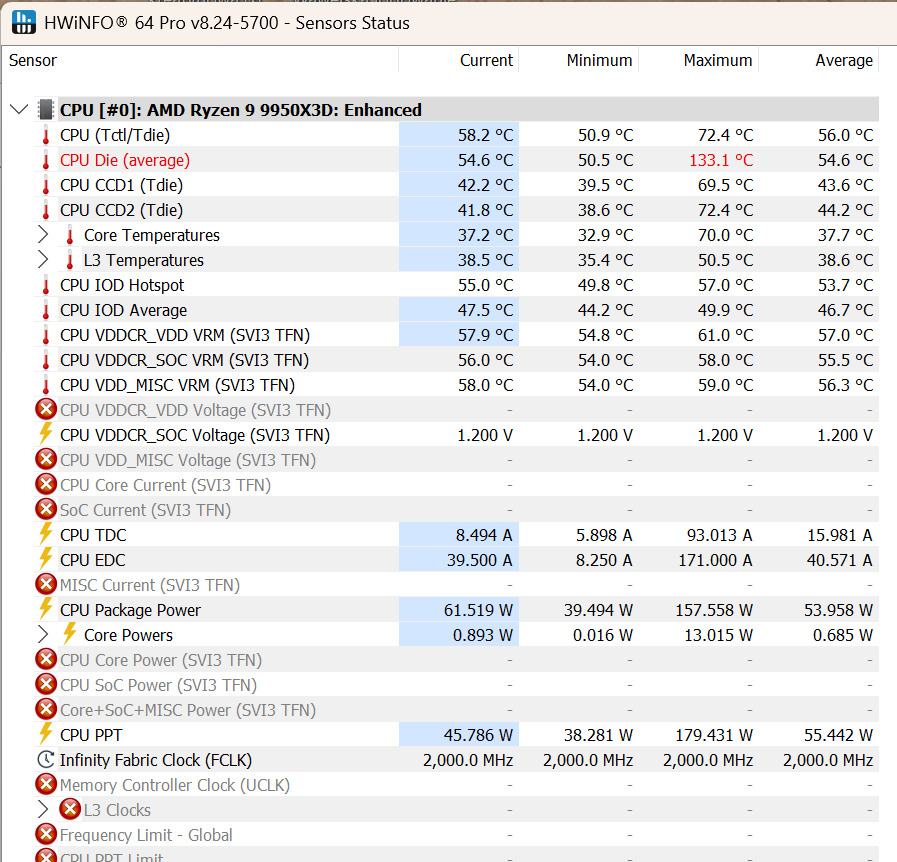Click the HWiNFO app icon in title bar
The width and height of the screenshot is (897, 862).
tap(22, 22)
